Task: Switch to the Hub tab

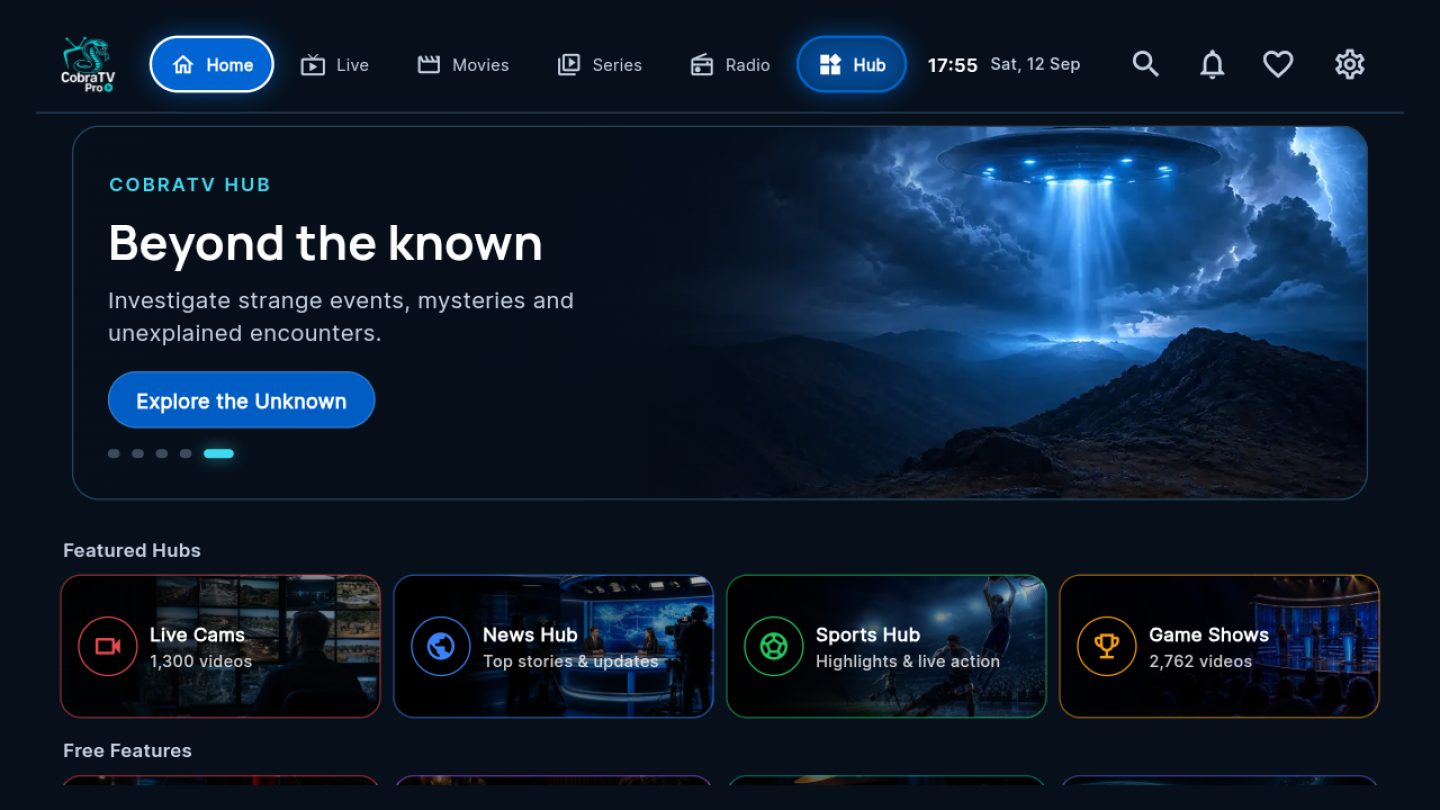Action: [x=852, y=65]
